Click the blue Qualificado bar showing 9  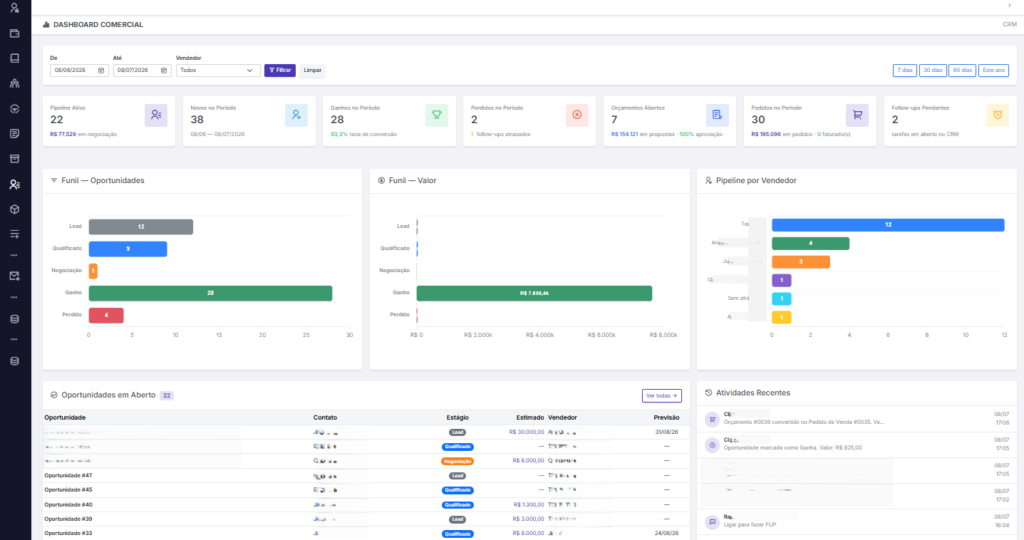[128, 249]
